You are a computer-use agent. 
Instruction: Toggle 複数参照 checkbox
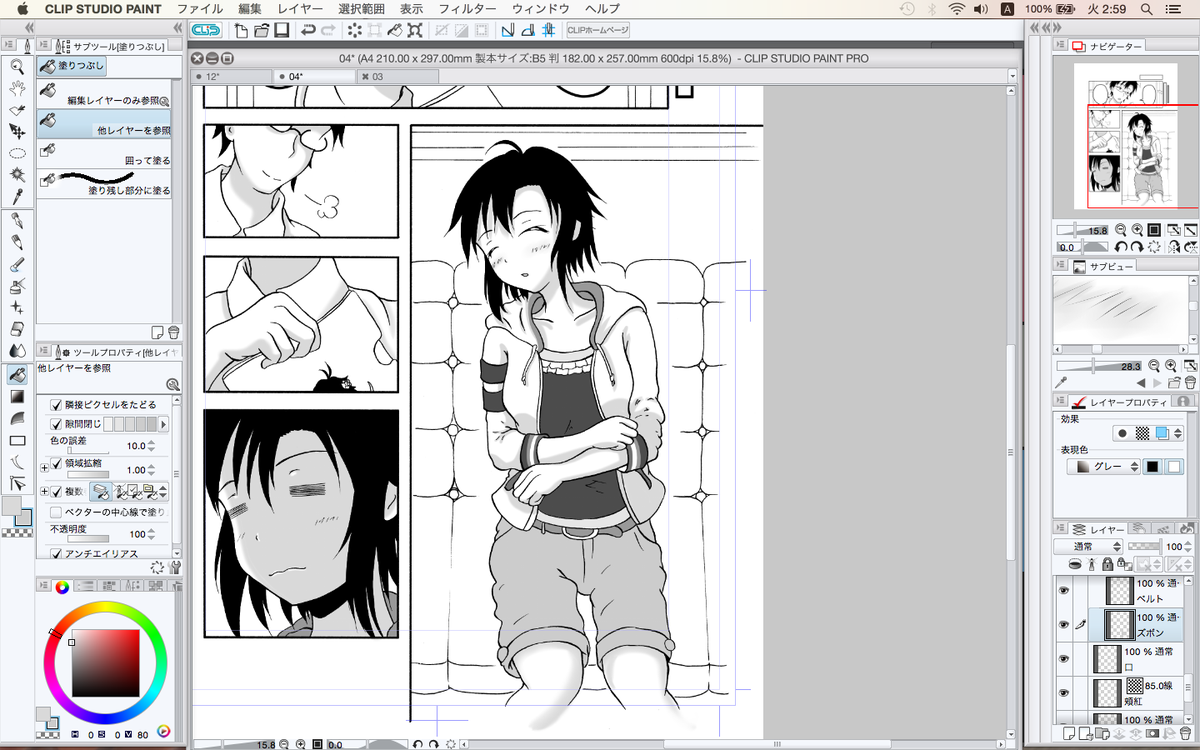click(56, 491)
